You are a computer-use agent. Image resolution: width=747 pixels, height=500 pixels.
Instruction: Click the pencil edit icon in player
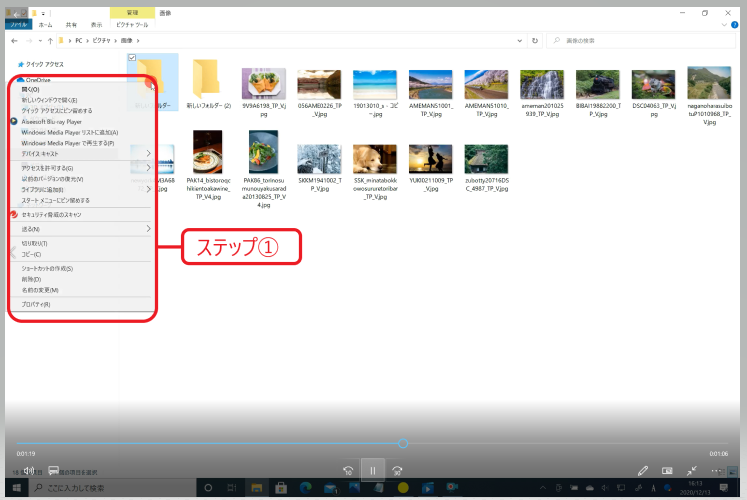point(643,470)
